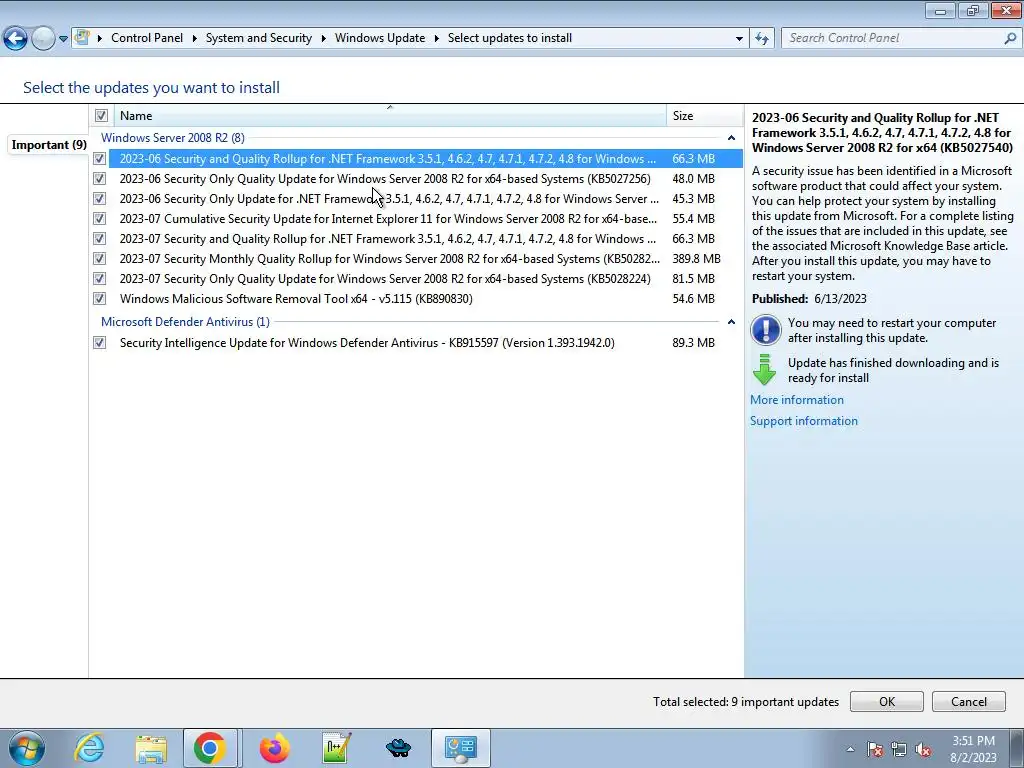Open dropdown arrow after Windows Update breadcrumb
Image resolution: width=1024 pixels, height=768 pixels.
[x=436, y=39]
